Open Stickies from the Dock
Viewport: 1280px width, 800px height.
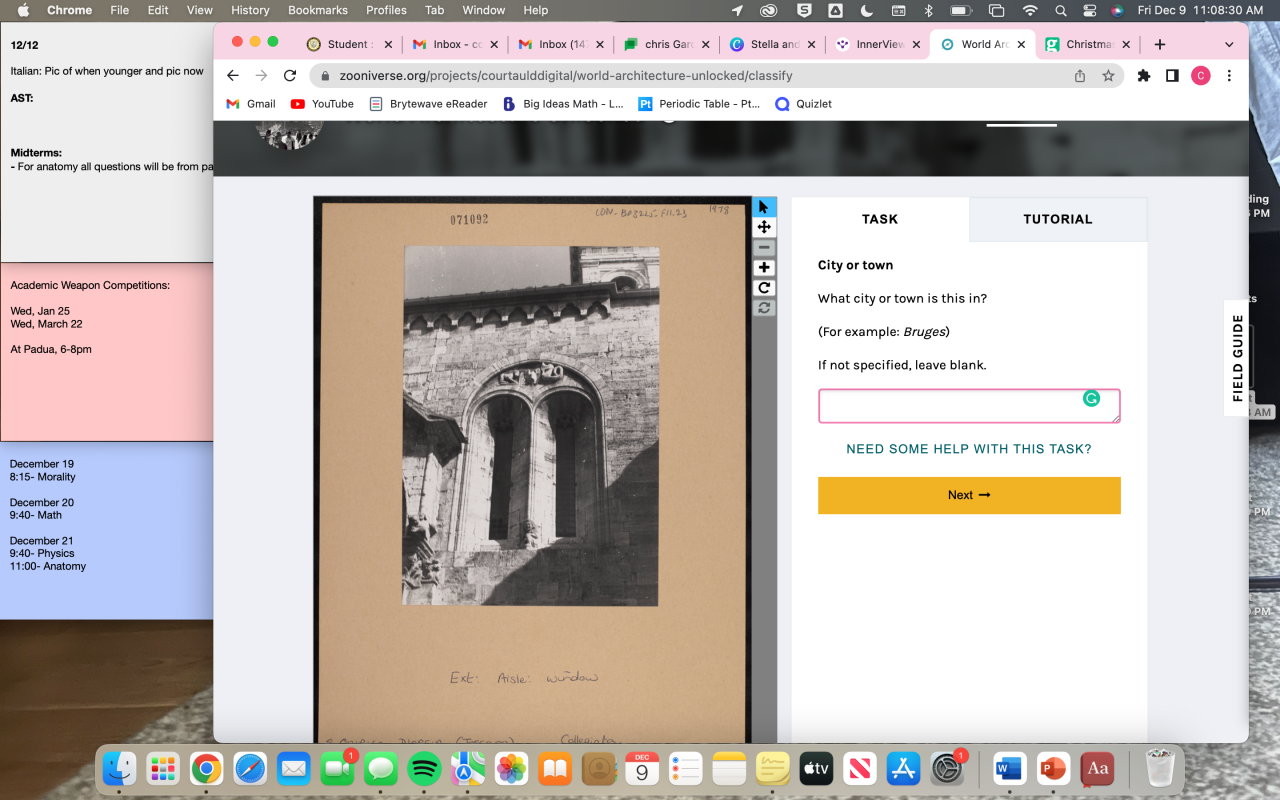[x=774, y=768]
